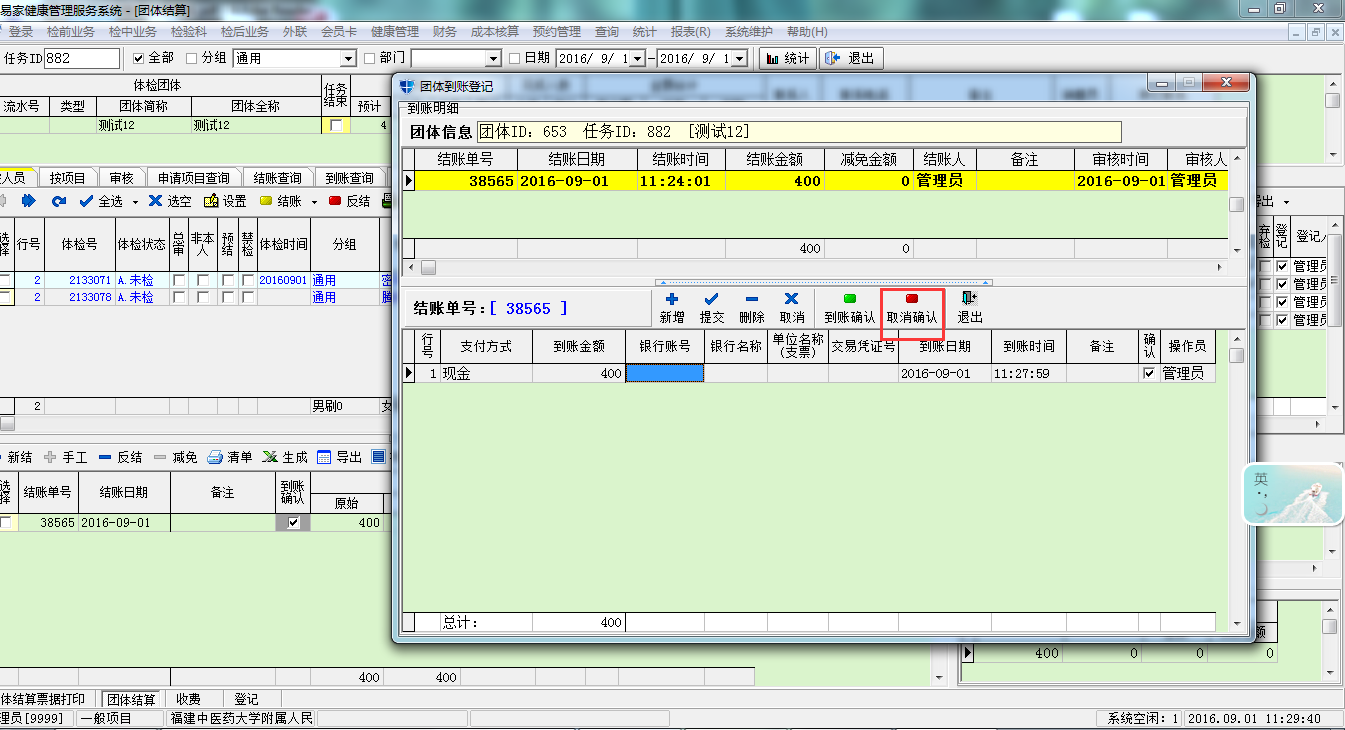Switch to the 到账查询 tab

coord(349,178)
